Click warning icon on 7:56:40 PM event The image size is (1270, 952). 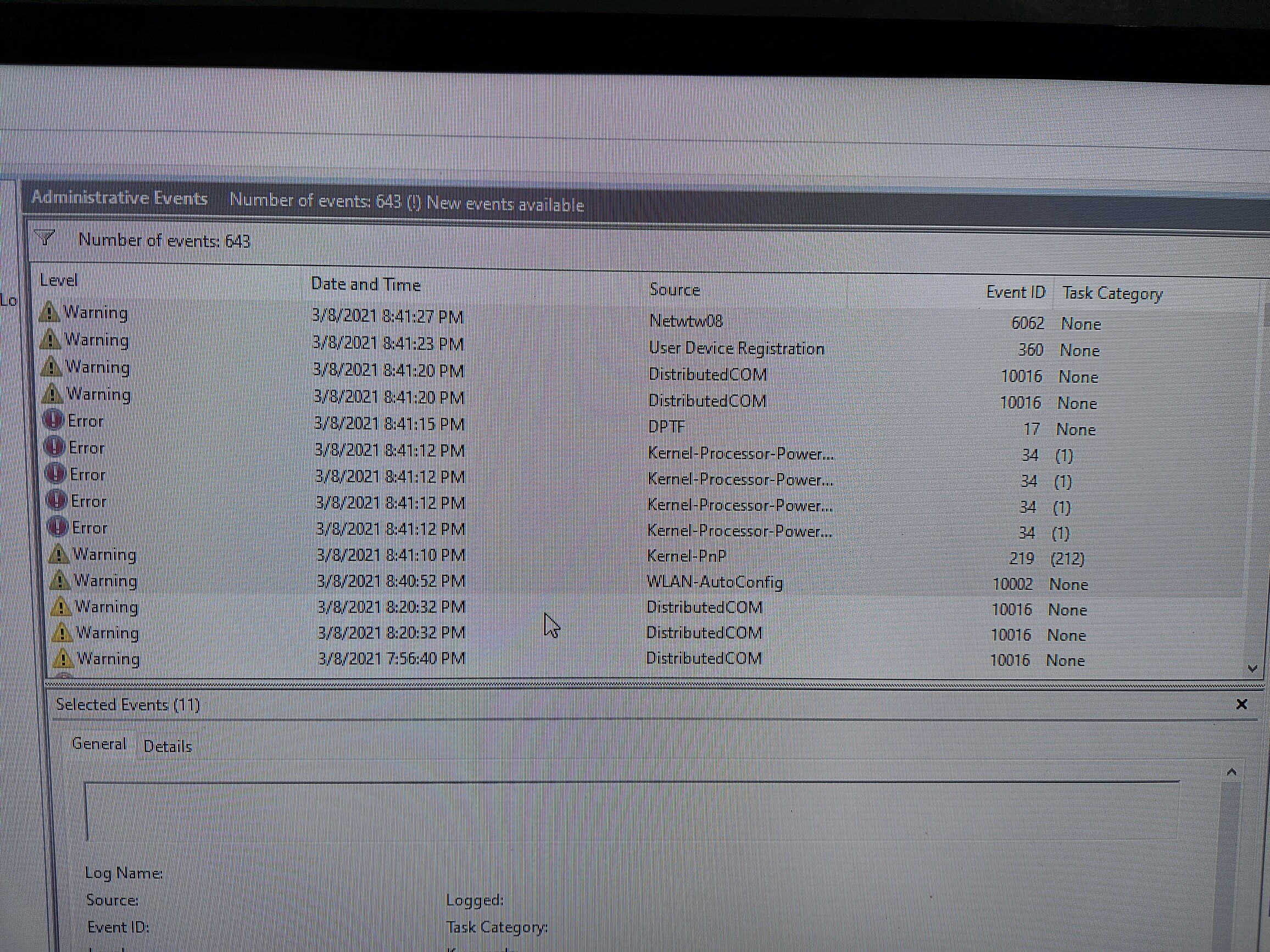click(63, 659)
